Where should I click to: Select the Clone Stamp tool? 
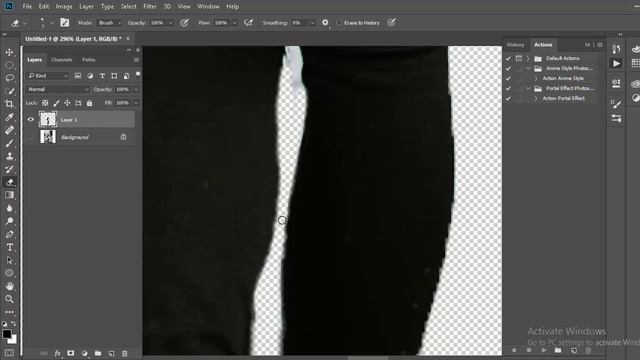[x=9, y=156]
